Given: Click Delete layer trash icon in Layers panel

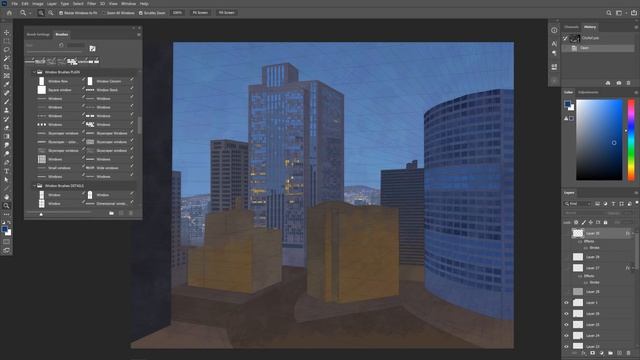Looking at the screenshot, I should [629, 353].
